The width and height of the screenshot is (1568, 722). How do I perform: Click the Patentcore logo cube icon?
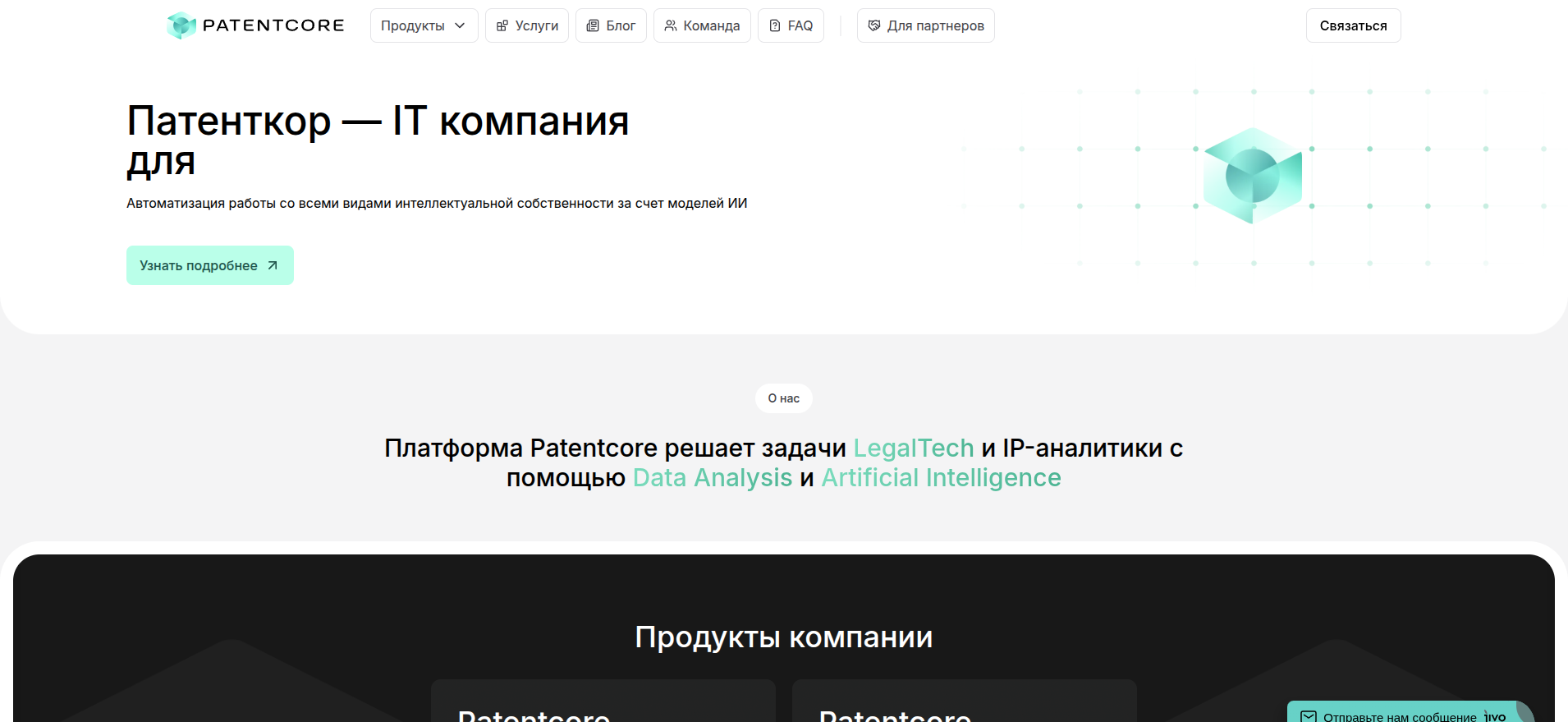(181, 25)
